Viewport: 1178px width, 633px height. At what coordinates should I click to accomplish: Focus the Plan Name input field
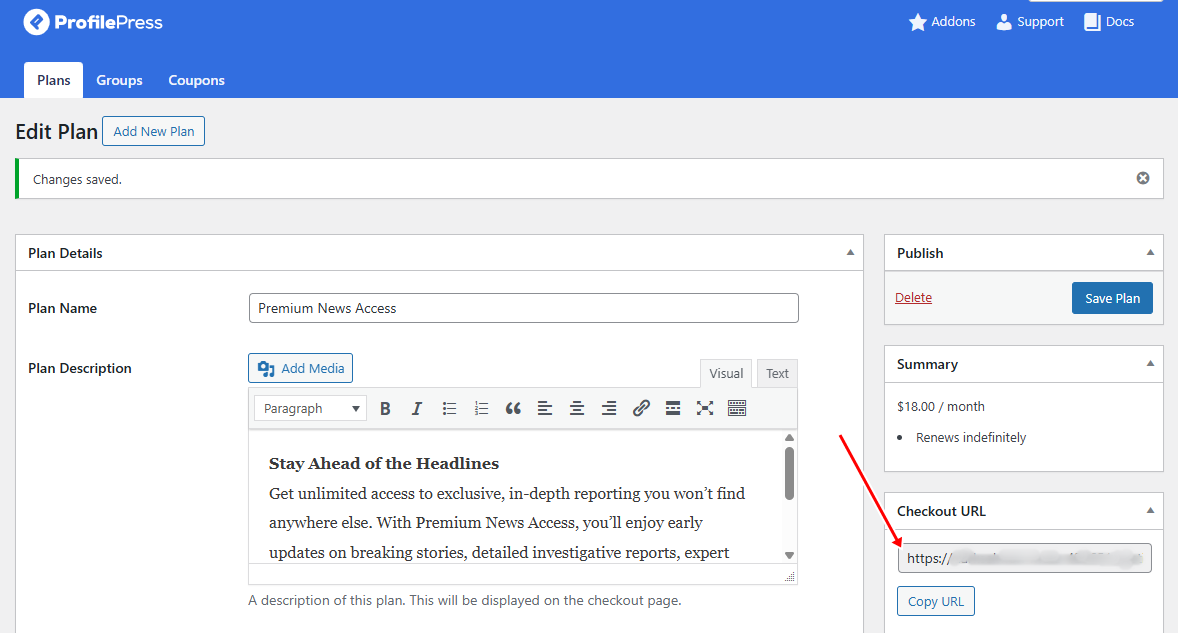pos(524,308)
